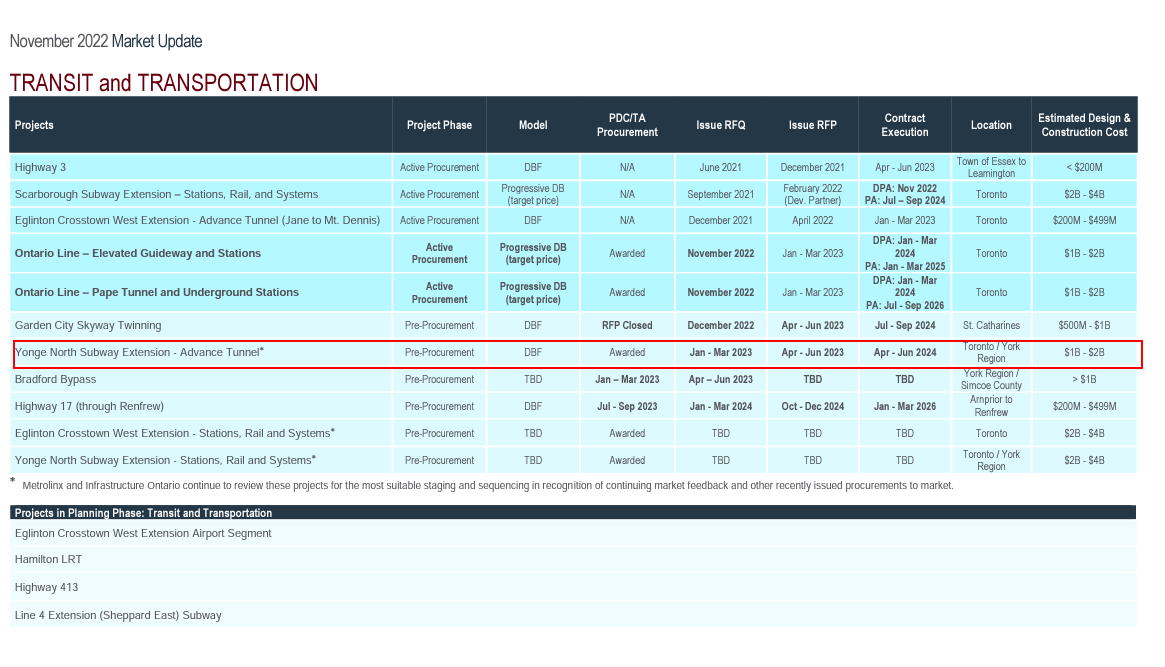This screenshot has height=667, width=1165.
Task: Click the TRANSIT and TRANSPORTATION heading
Action: 163,82
